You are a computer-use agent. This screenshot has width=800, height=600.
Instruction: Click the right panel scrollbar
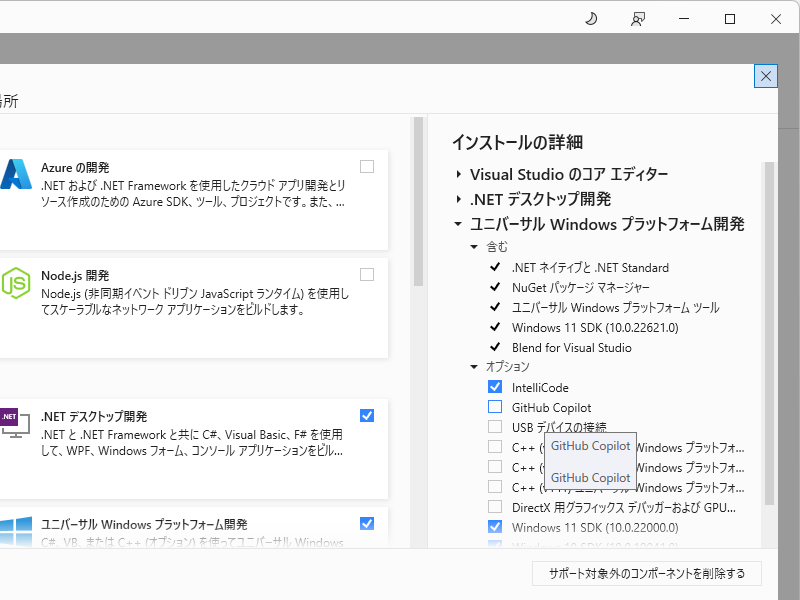[769, 300]
